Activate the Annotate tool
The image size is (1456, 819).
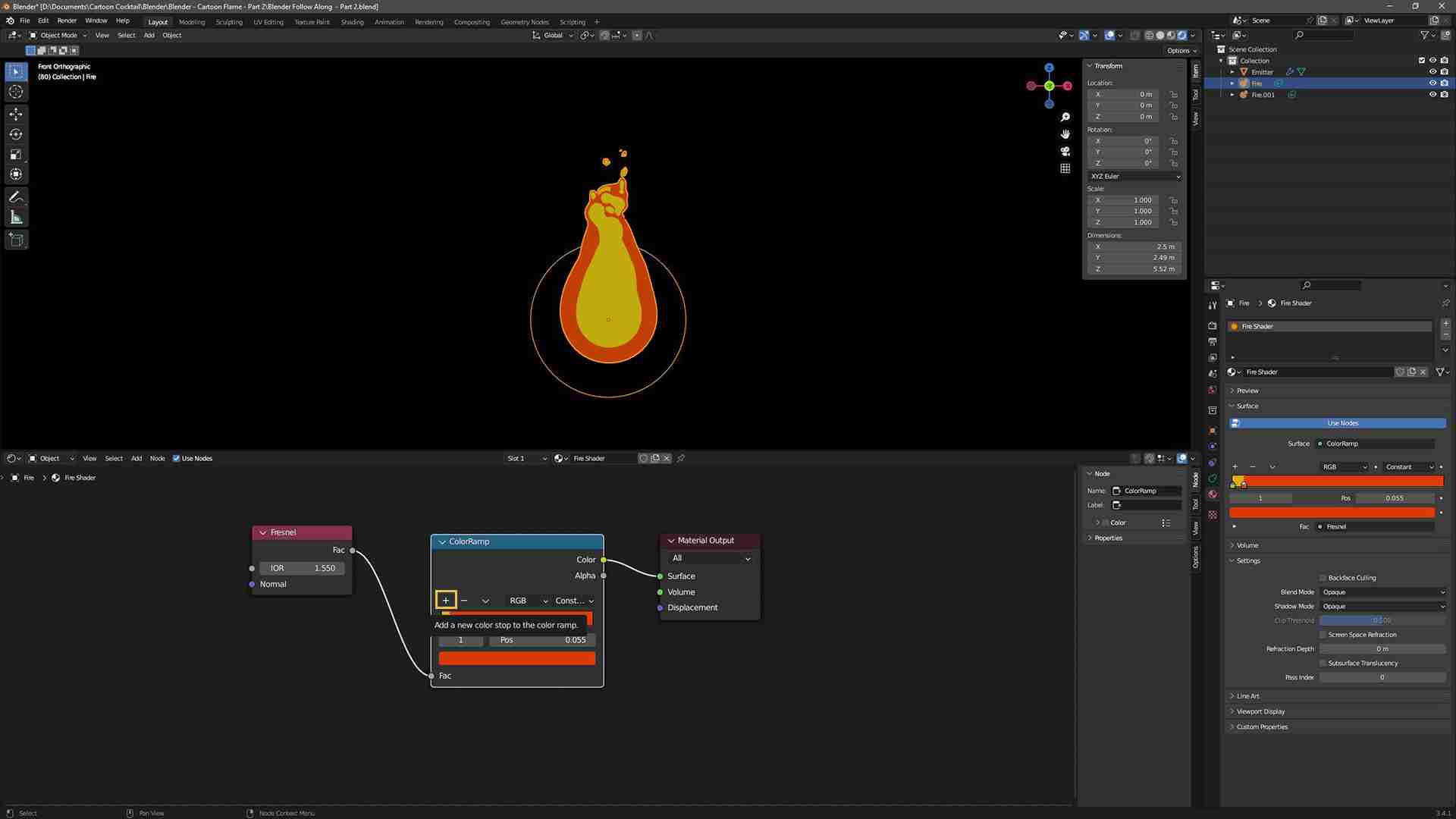click(x=16, y=197)
